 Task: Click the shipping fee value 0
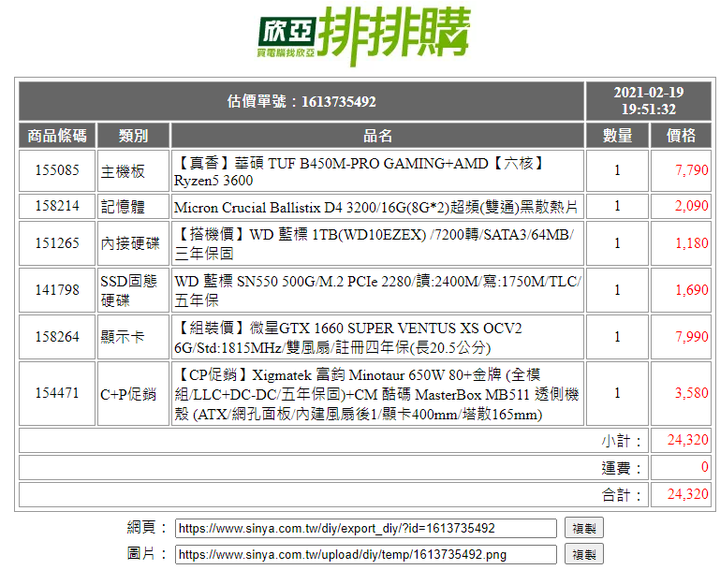pyautogui.click(x=705, y=467)
